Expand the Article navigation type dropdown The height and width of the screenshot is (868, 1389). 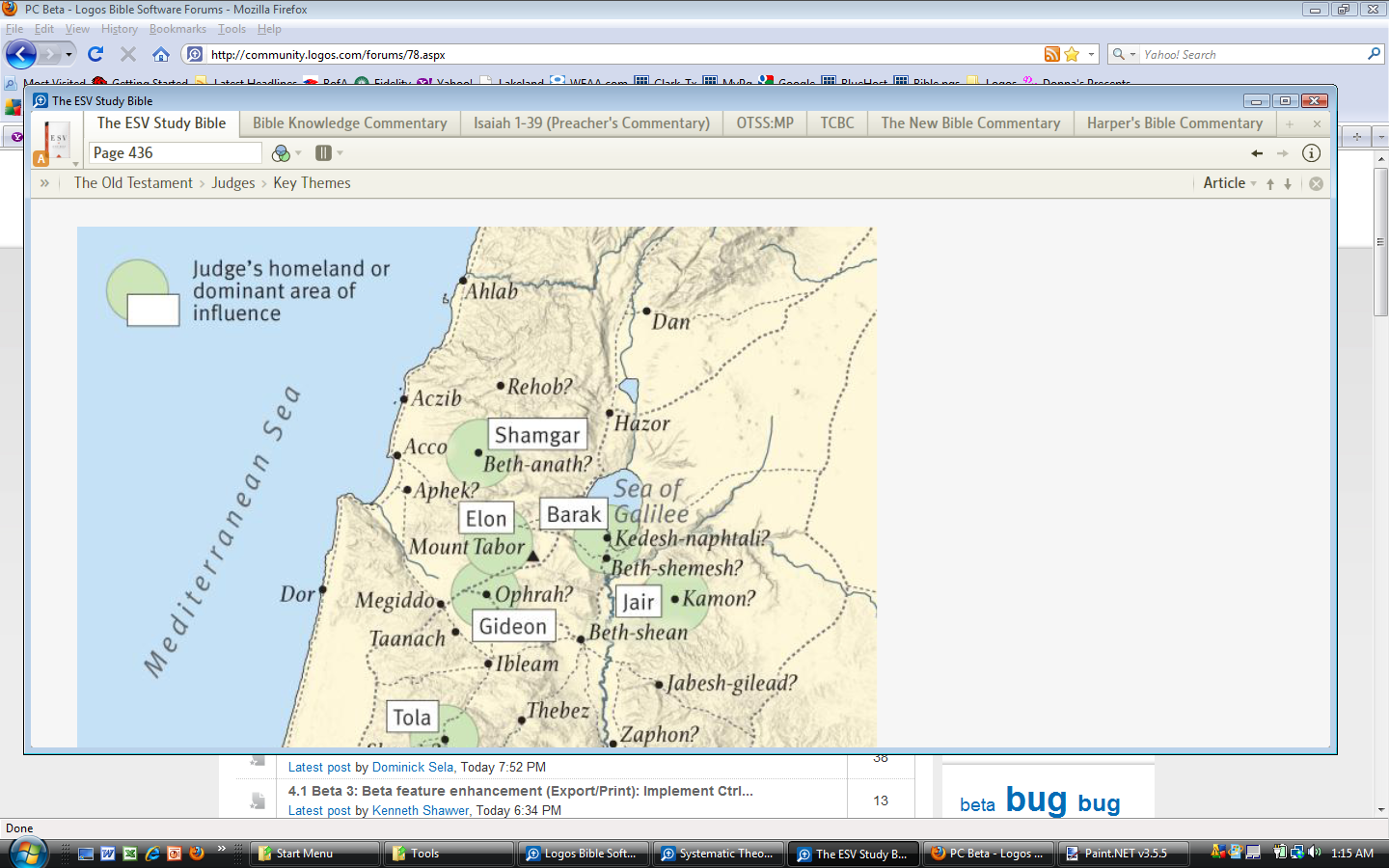click(x=1253, y=183)
